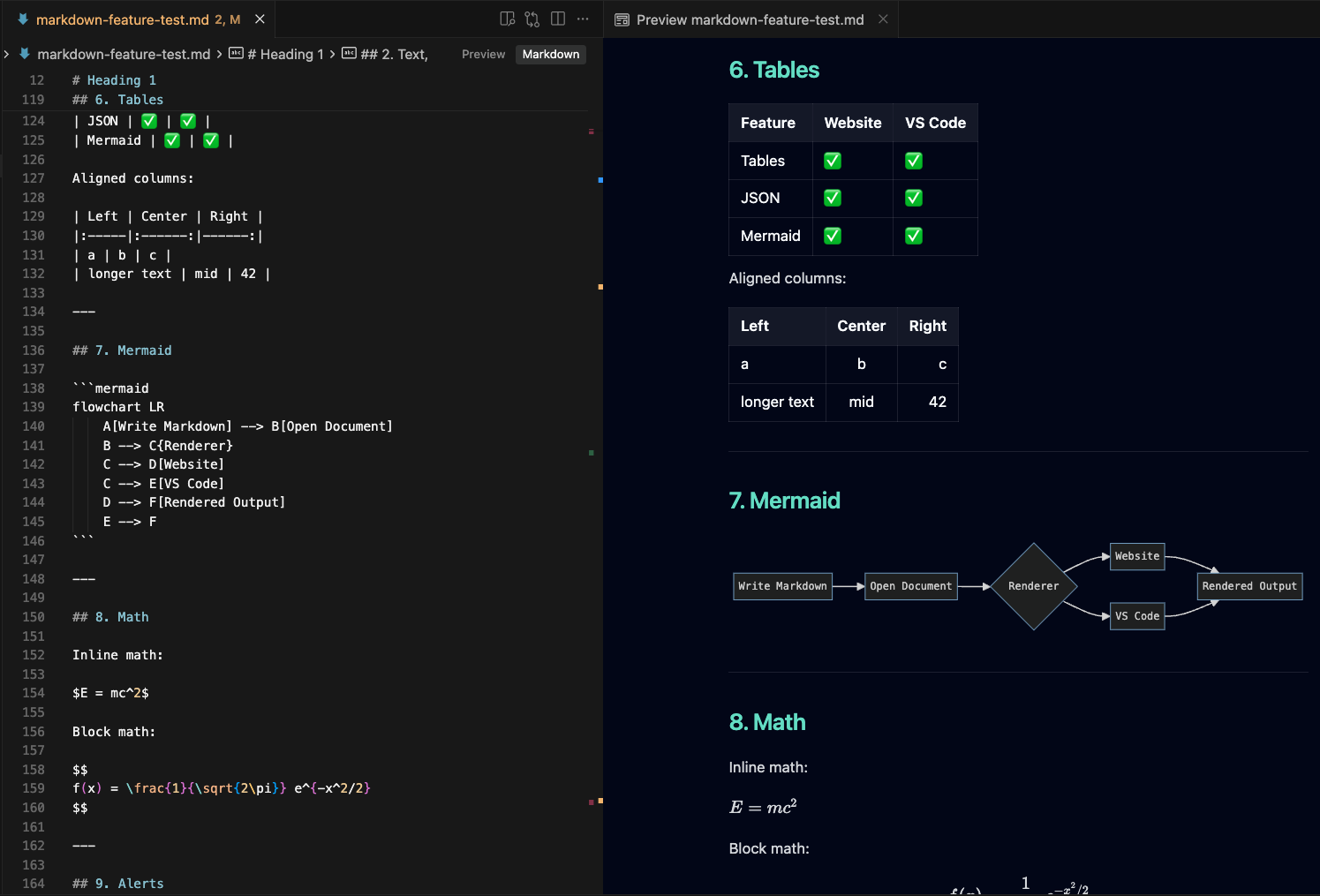This screenshot has height=896, width=1320.
Task: Click the file icon in the breadcrumb
Action: coord(25,54)
